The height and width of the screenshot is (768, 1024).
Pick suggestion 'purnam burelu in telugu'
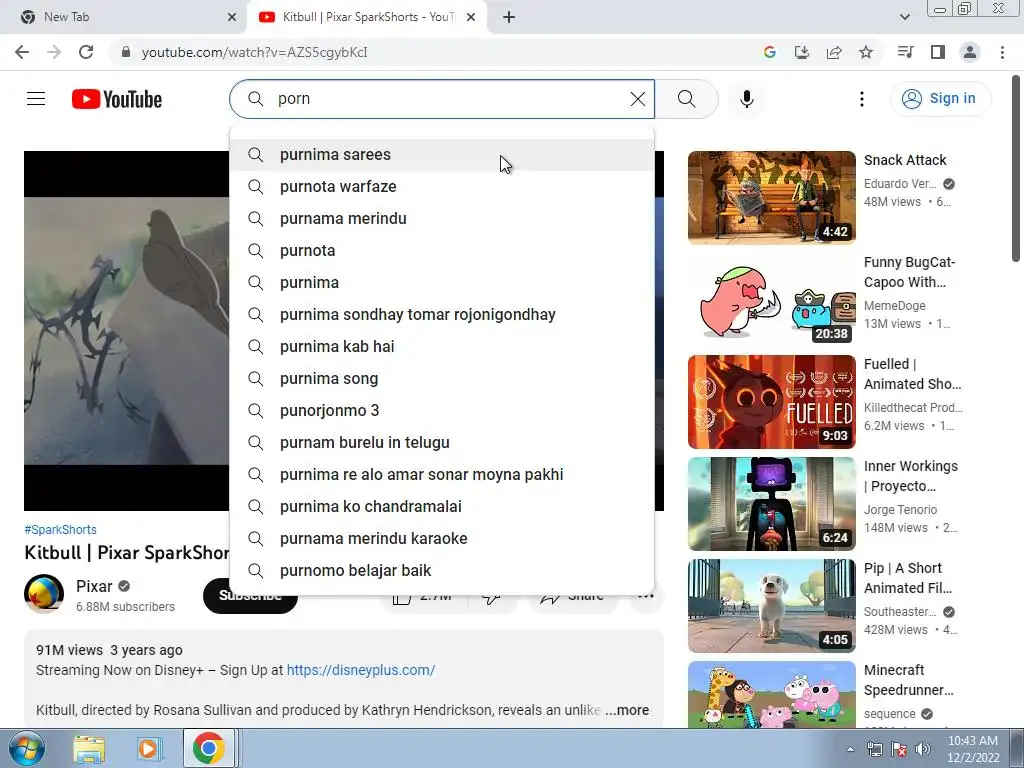[x=441, y=443]
